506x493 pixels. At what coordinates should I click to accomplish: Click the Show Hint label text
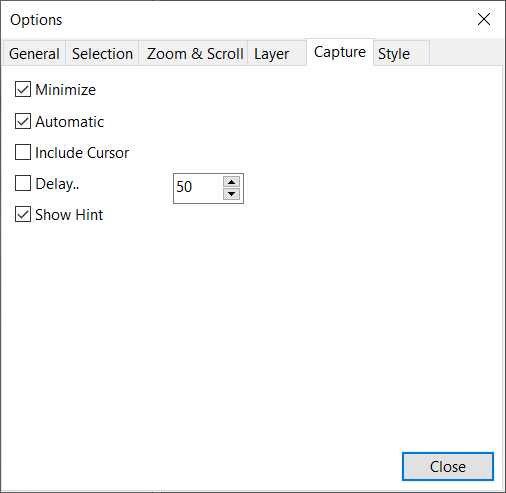point(69,215)
